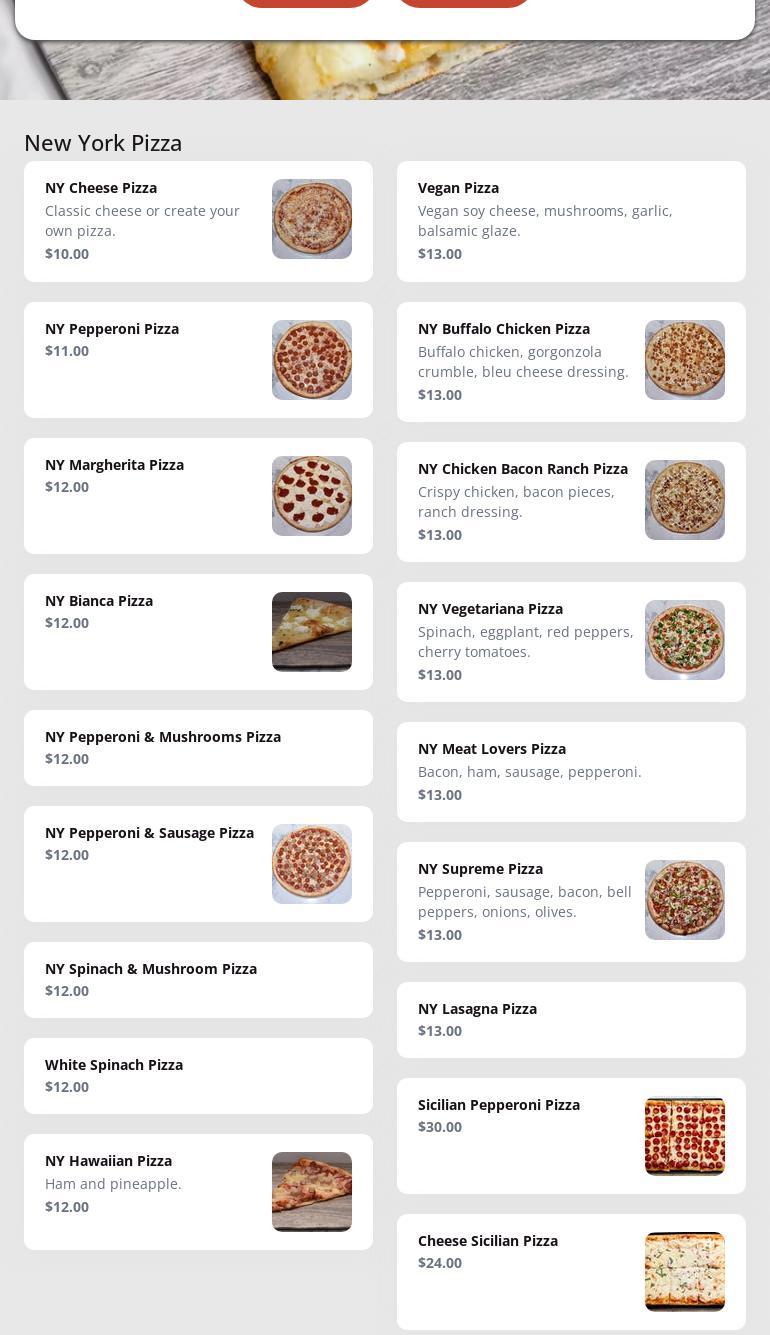Select NY Pepperoni & Mushrooms Pizza title
The height and width of the screenshot is (1335, 770).
coord(163,737)
